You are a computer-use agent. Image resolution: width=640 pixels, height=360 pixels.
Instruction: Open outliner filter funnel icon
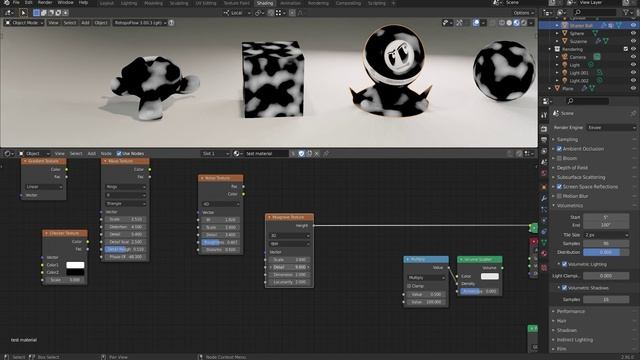click(626, 13)
